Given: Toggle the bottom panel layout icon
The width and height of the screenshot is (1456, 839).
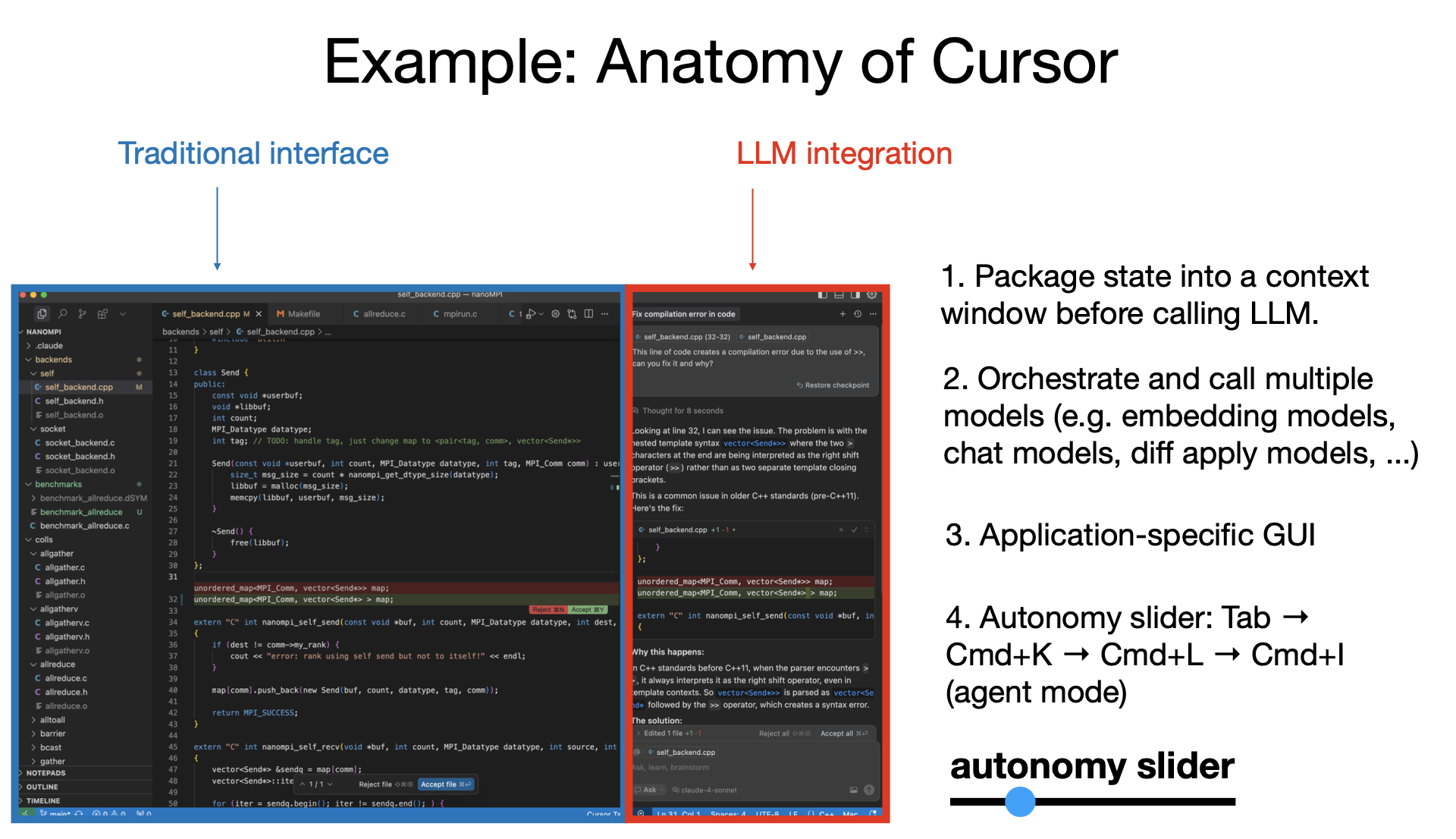Looking at the screenshot, I should [x=839, y=294].
